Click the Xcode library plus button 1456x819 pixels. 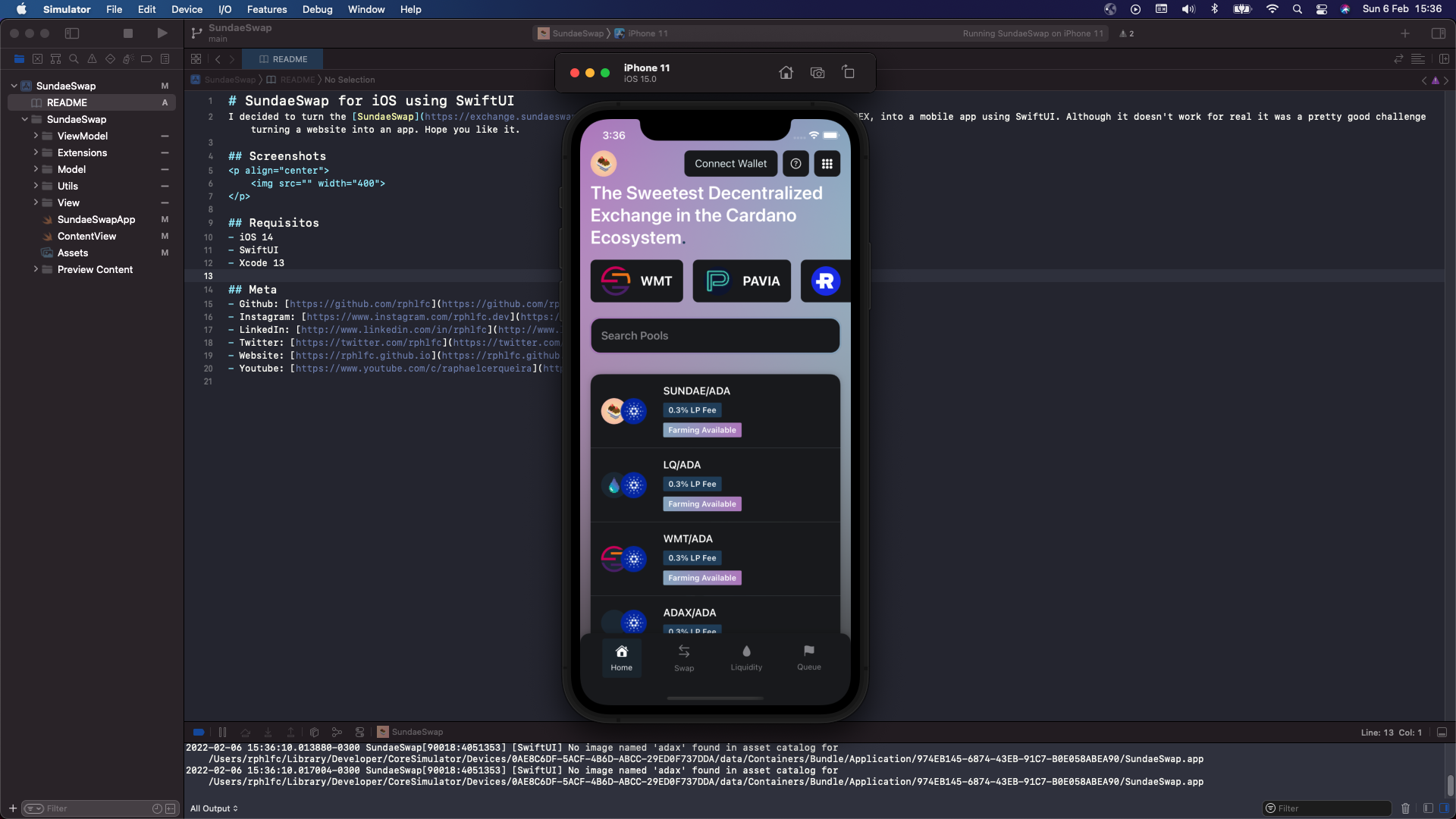click(x=1404, y=33)
